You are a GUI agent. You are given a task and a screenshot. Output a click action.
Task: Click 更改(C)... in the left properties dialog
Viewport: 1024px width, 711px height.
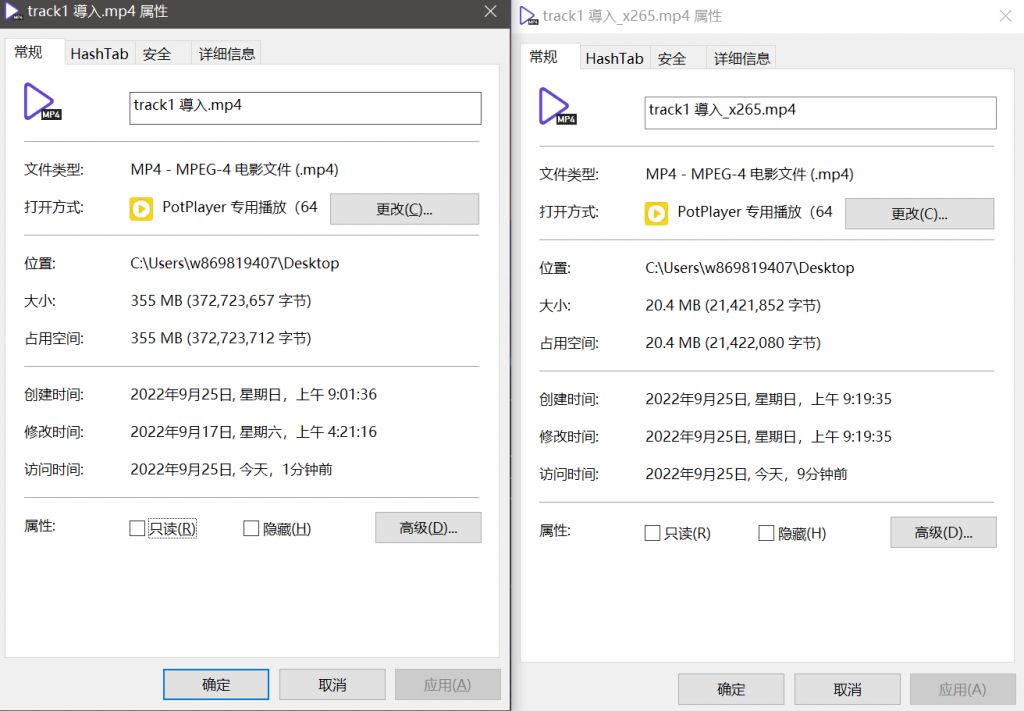[404, 209]
